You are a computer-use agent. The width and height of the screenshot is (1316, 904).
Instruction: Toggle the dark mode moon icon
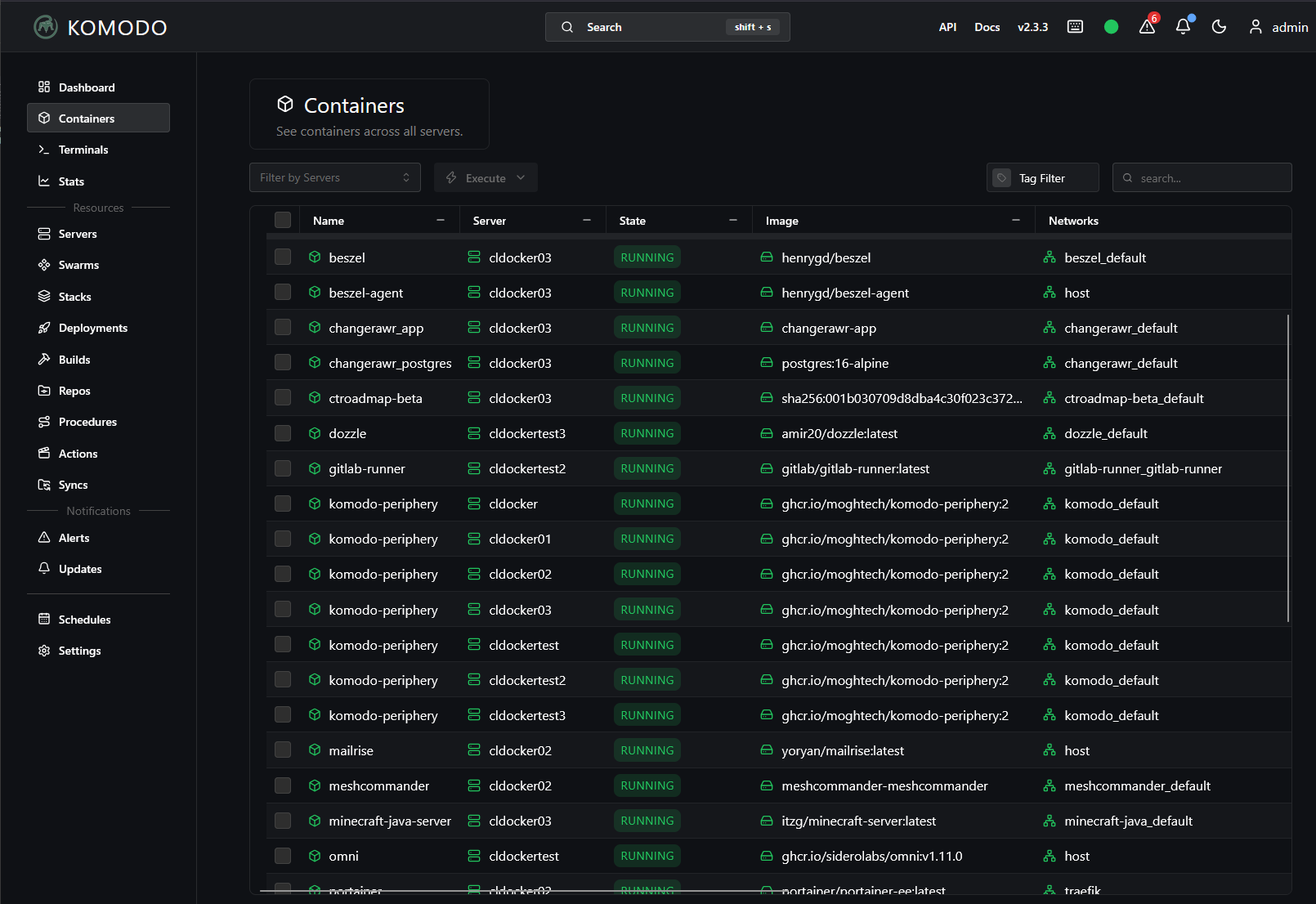tap(1219, 27)
